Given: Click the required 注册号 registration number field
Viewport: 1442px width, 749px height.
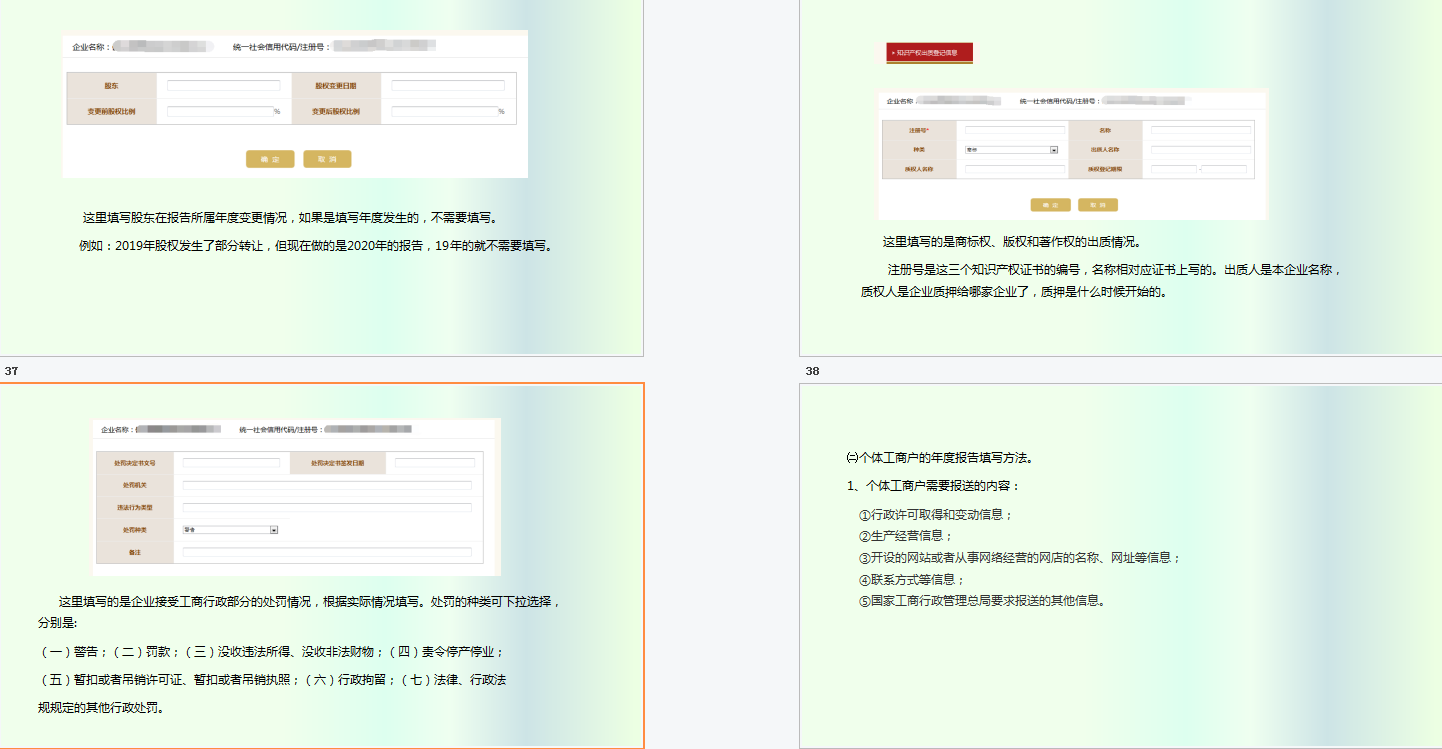Looking at the screenshot, I should click(1015, 130).
